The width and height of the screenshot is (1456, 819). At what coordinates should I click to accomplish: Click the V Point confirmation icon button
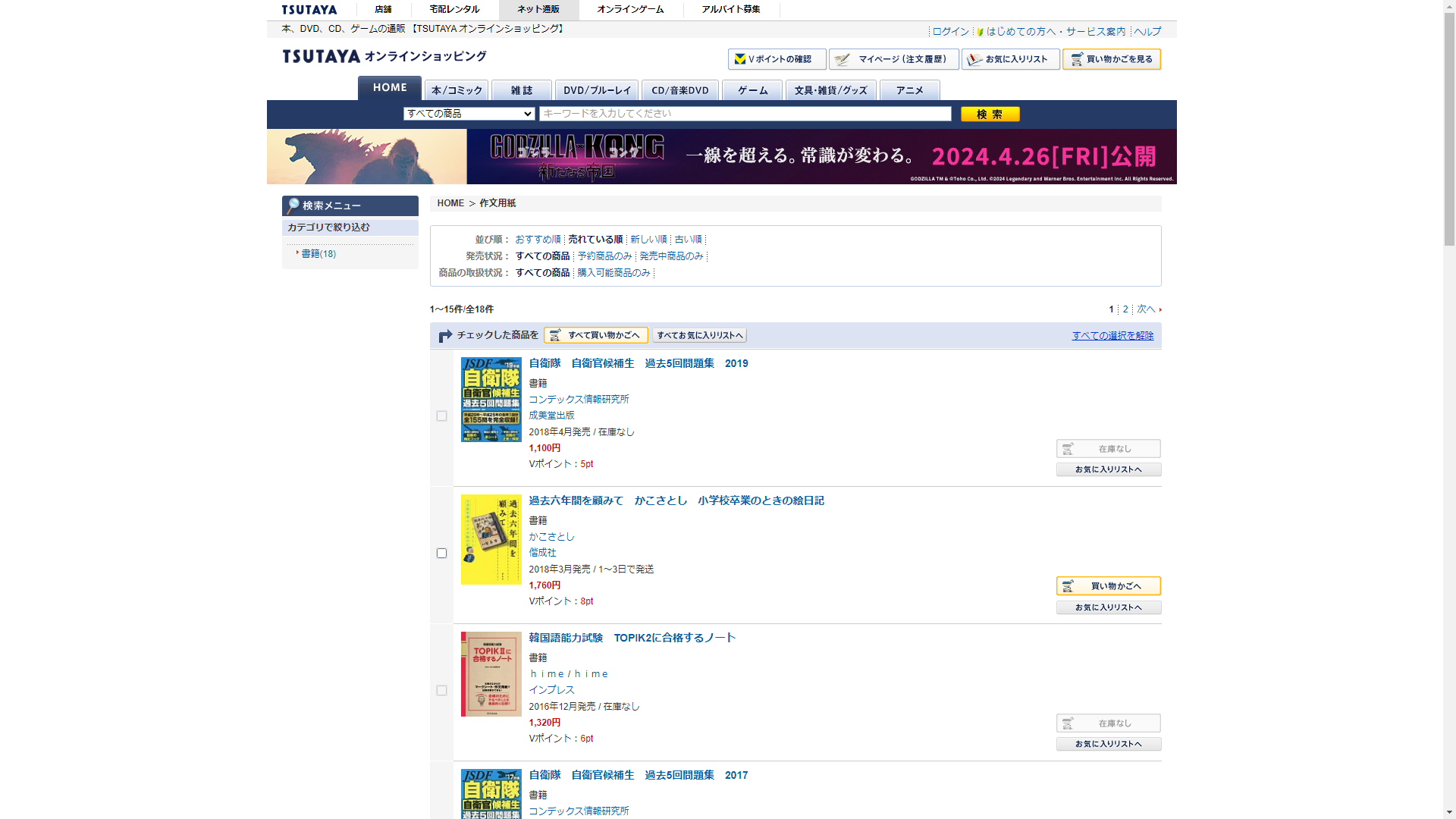point(740,59)
